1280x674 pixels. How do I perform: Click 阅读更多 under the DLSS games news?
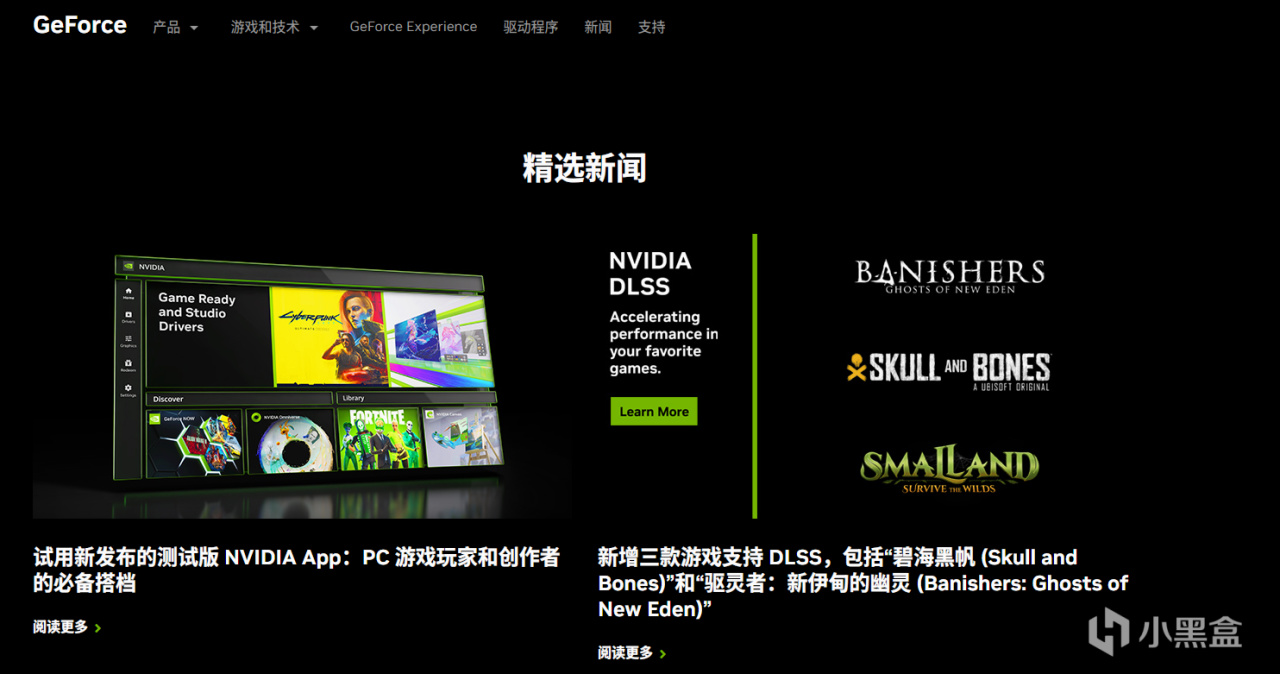[x=623, y=652]
